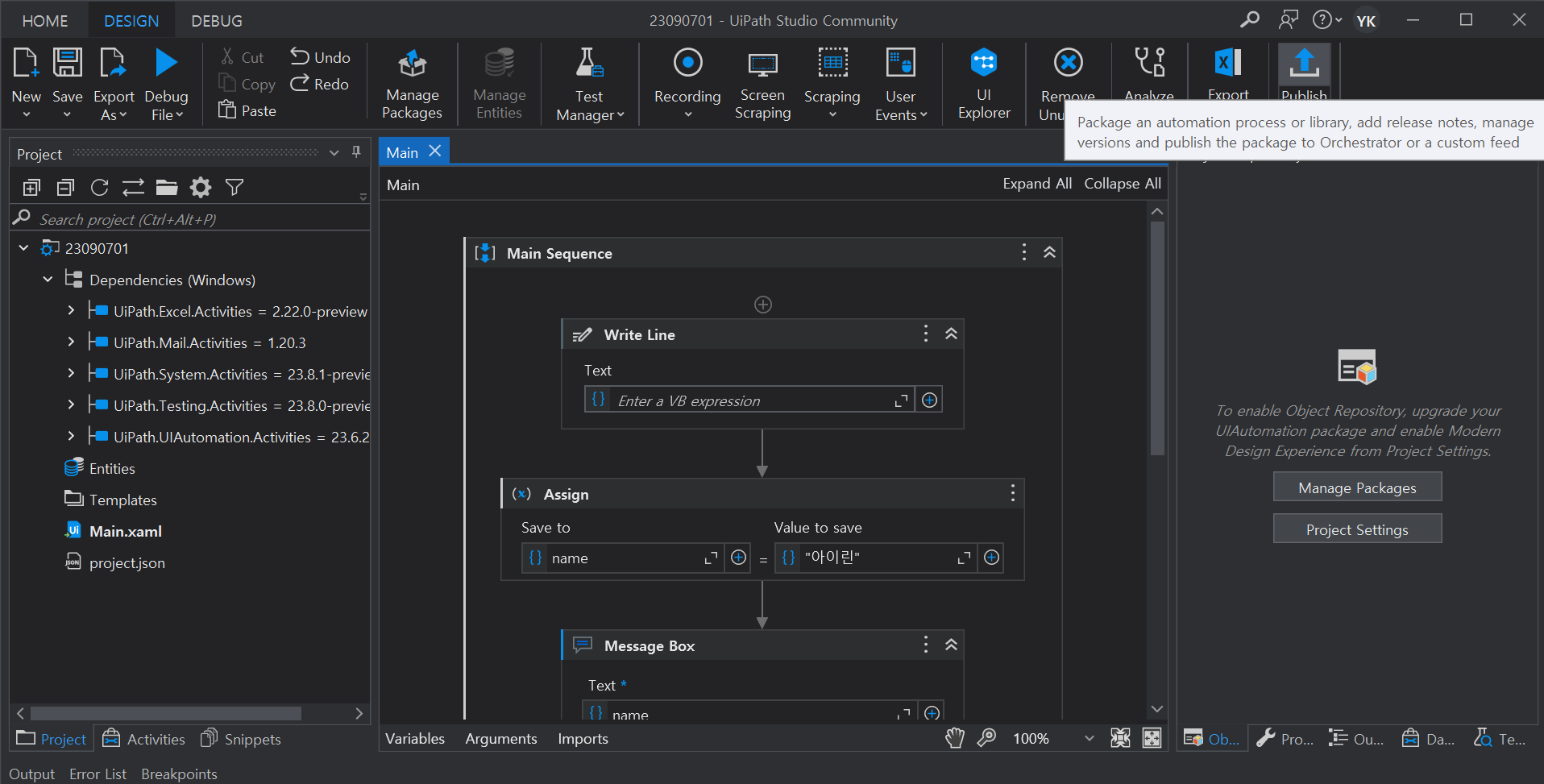Toggle pan mode hand icon
This screenshot has width=1544, height=784.
[x=955, y=738]
